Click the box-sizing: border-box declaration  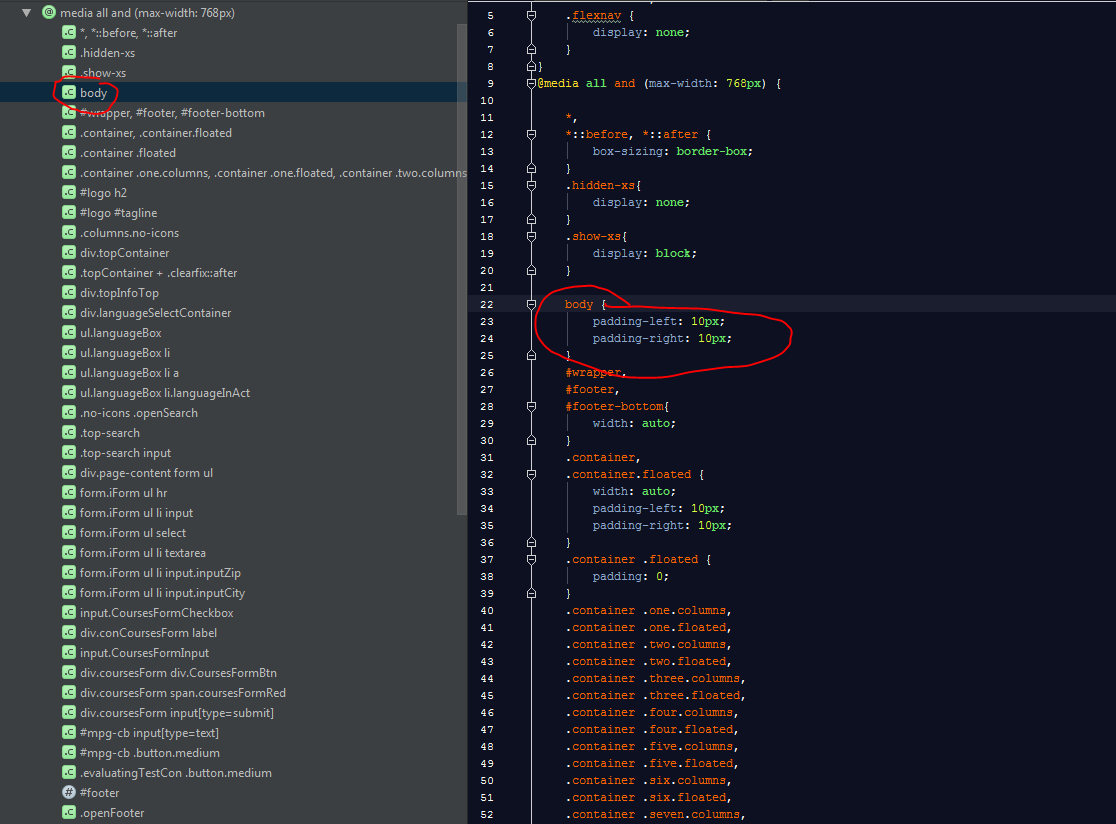pyautogui.click(x=673, y=151)
